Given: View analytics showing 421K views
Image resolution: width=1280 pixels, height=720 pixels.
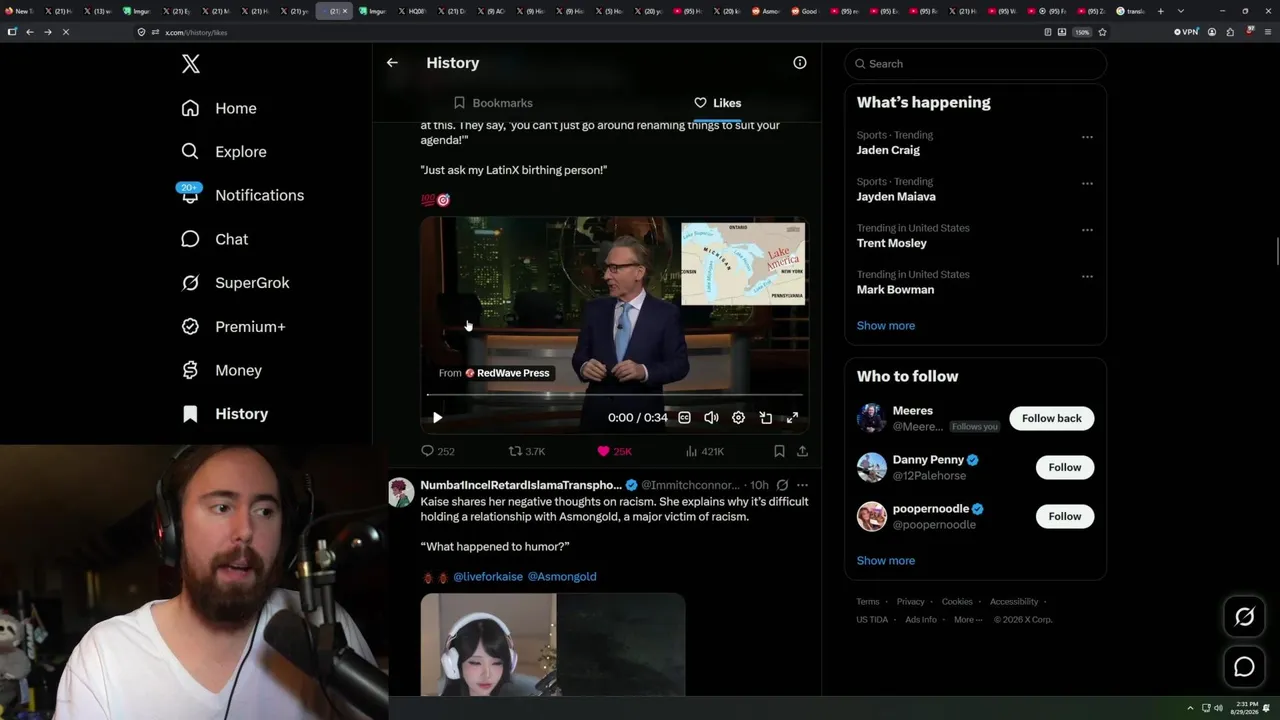Looking at the screenshot, I should tap(704, 451).
